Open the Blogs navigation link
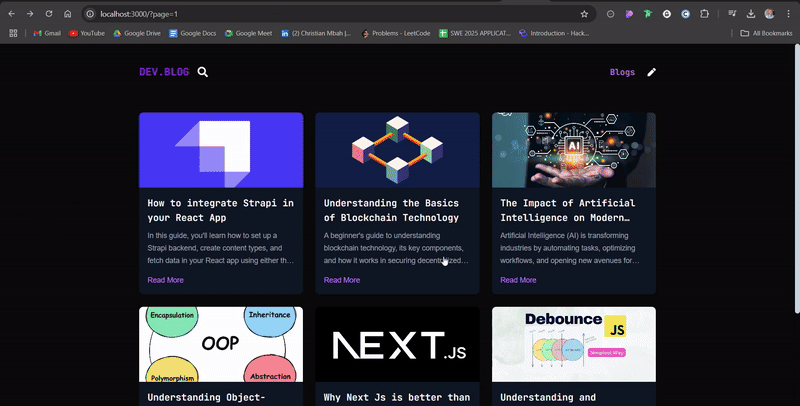This screenshot has height=406, width=800. [x=622, y=72]
